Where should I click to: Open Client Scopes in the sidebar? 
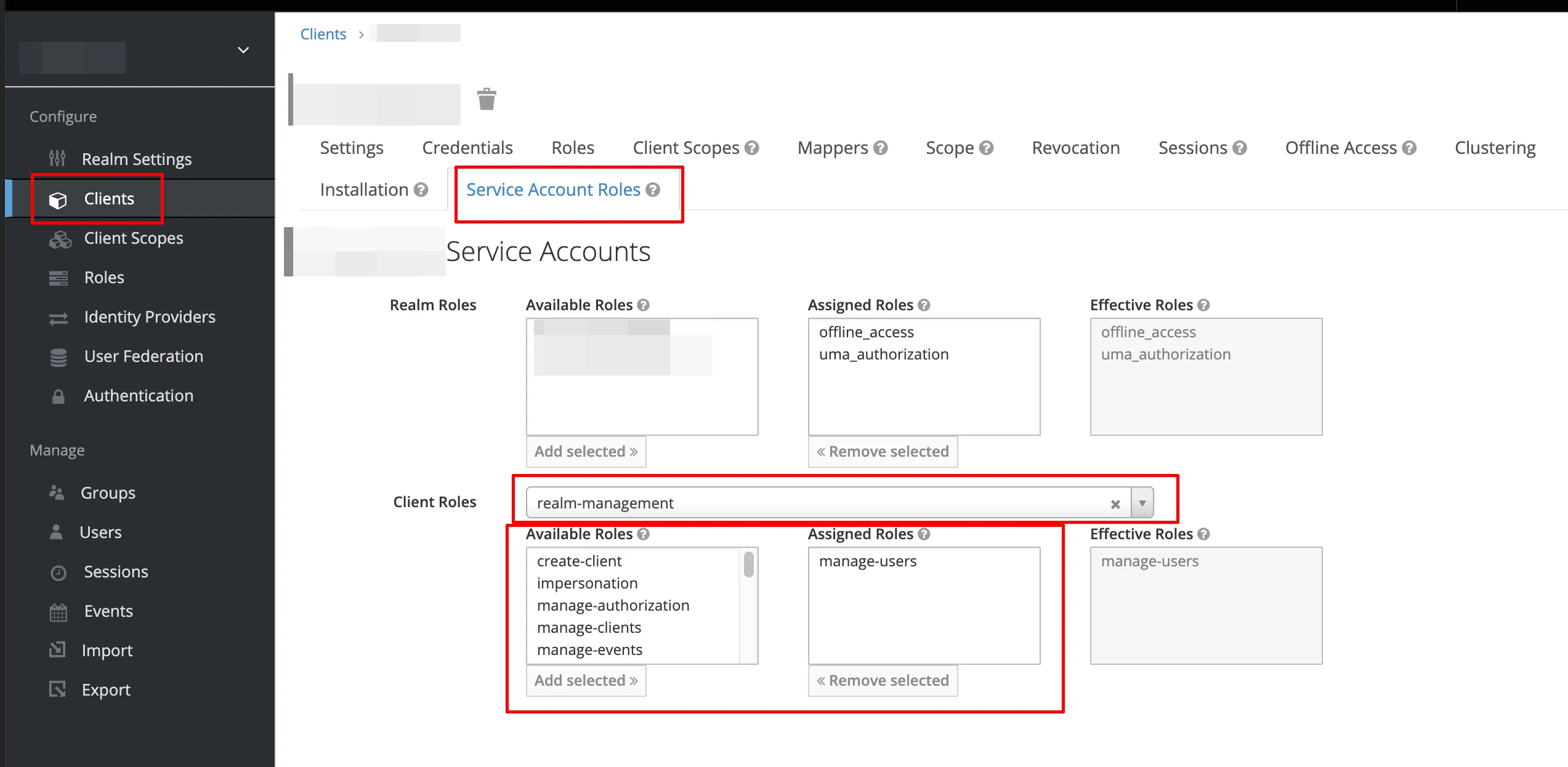tap(133, 238)
